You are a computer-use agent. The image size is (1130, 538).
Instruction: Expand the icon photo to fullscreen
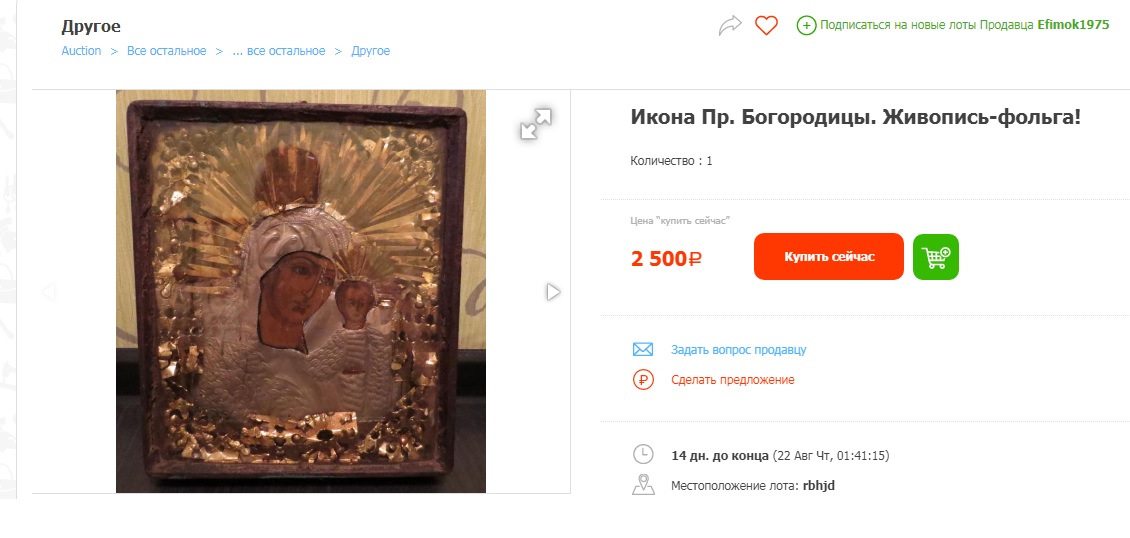click(x=536, y=124)
